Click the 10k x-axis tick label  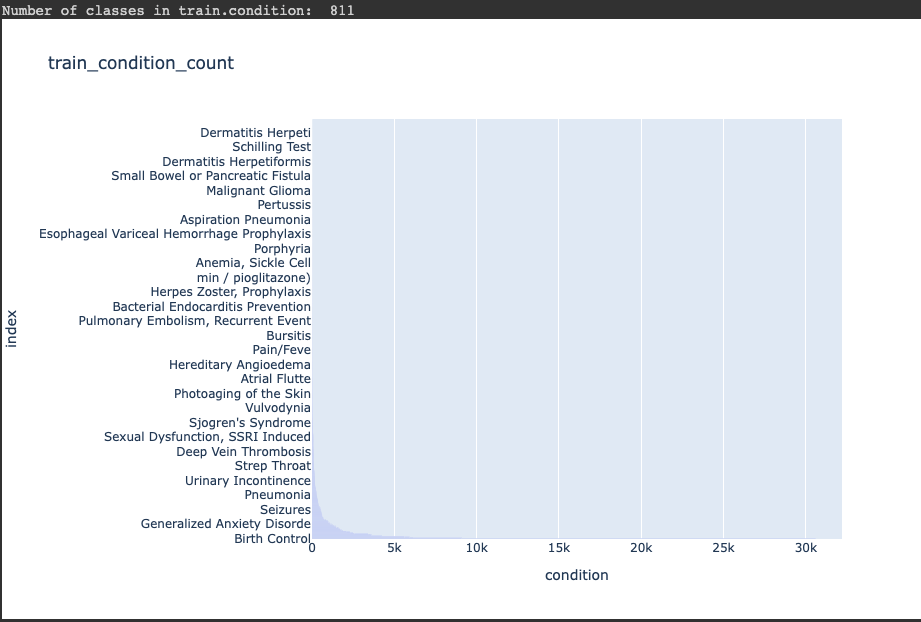pyautogui.click(x=476, y=548)
